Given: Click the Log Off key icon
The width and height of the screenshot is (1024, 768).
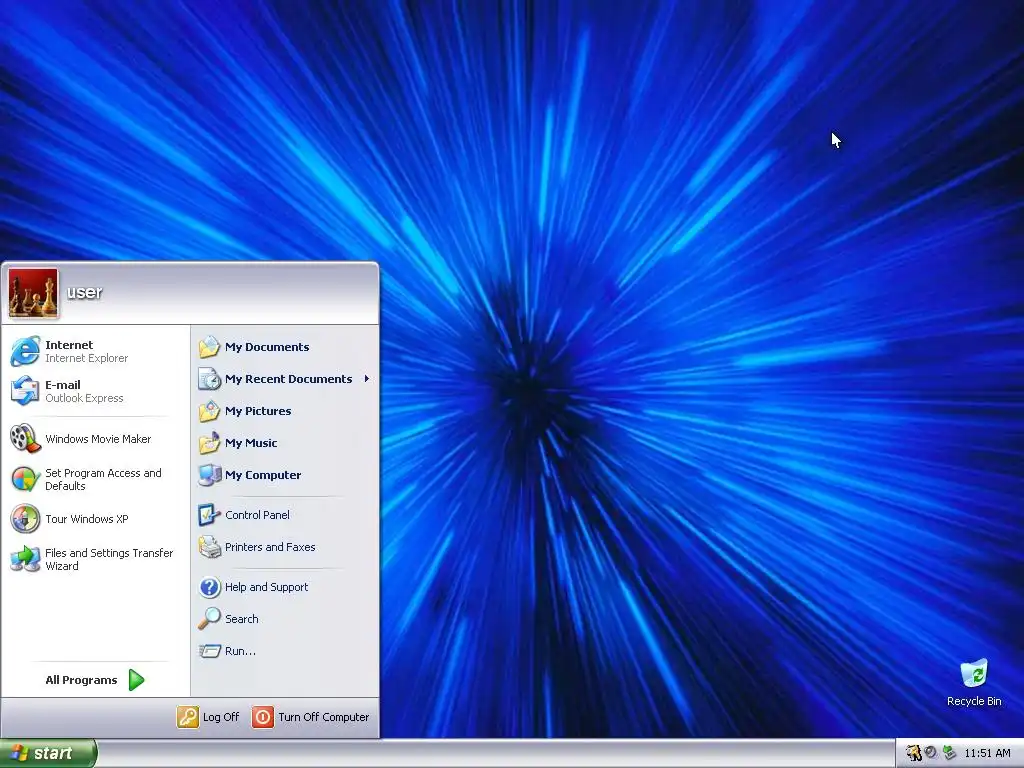Looking at the screenshot, I should click(187, 717).
